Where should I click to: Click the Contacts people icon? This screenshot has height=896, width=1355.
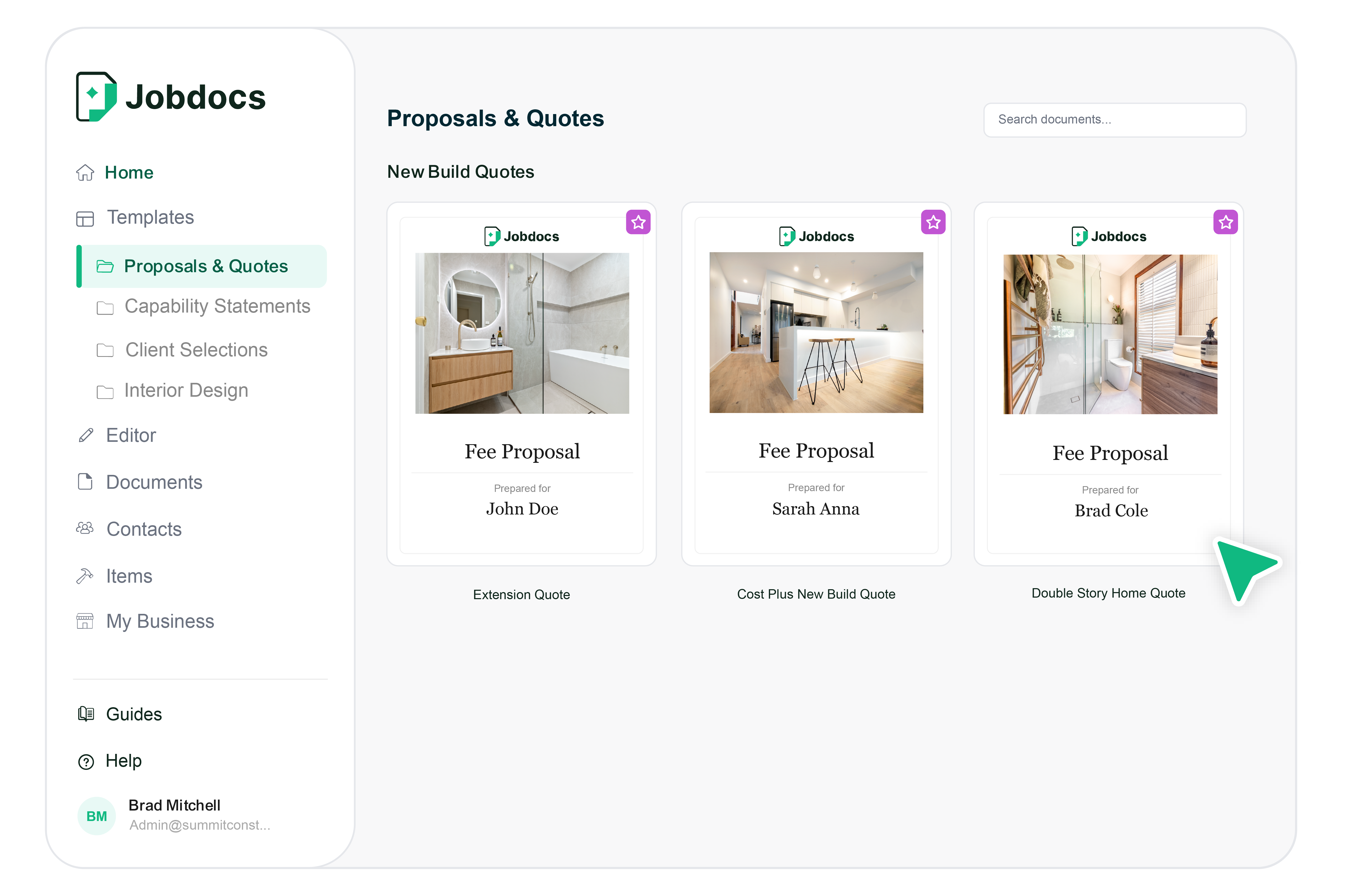(85, 529)
